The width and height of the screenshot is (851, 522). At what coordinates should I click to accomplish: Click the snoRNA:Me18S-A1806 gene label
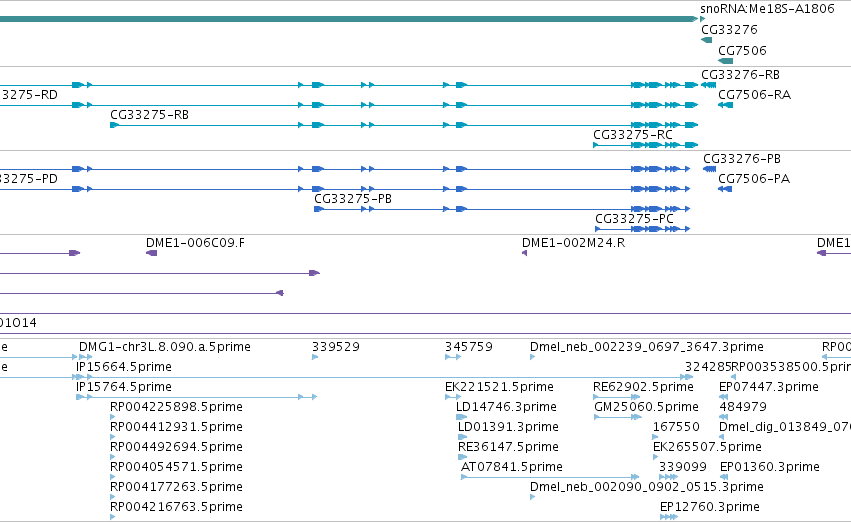pos(767,9)
